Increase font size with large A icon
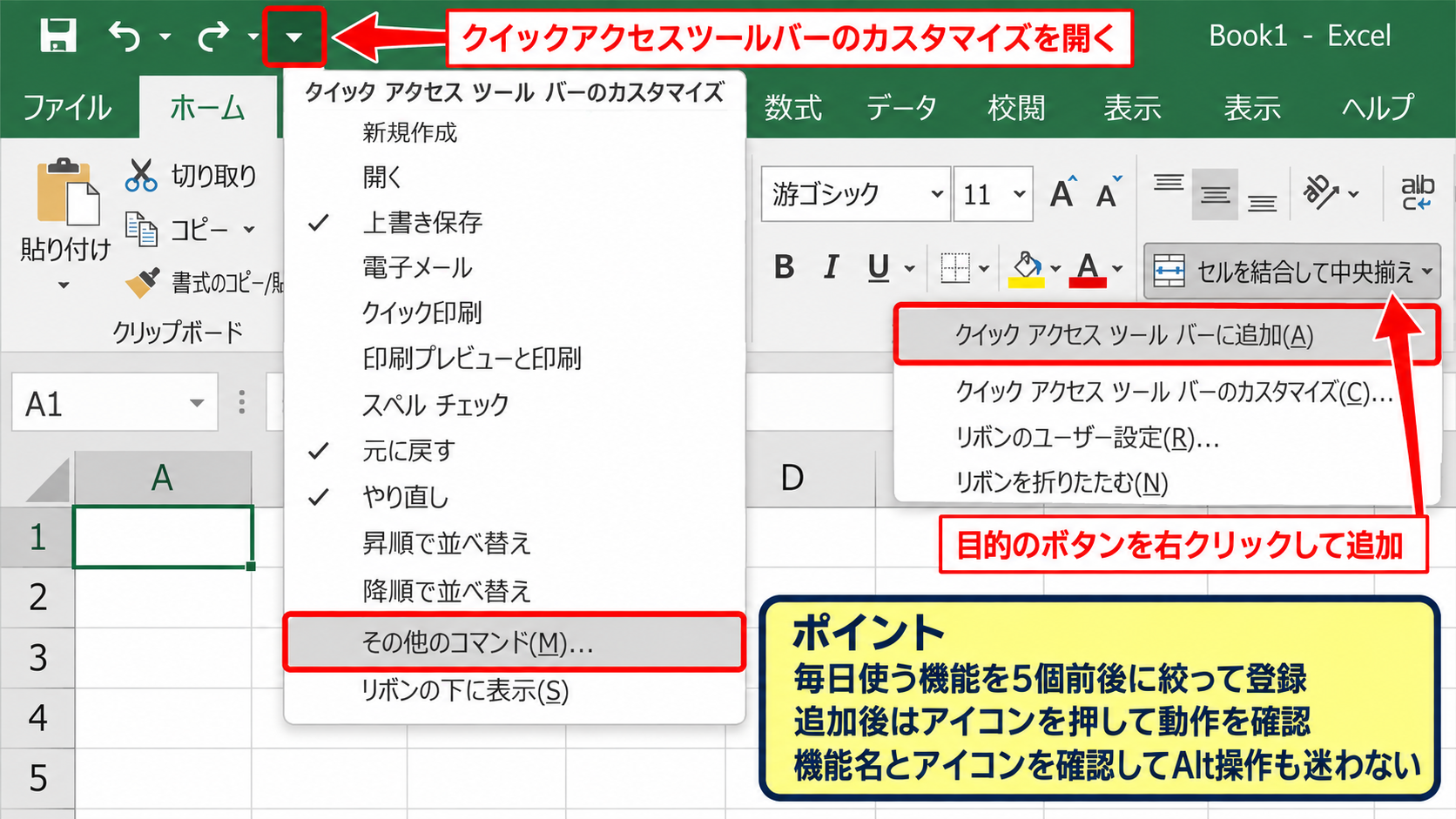Viewport: 1456px width, 819px height. [1062, 192]
